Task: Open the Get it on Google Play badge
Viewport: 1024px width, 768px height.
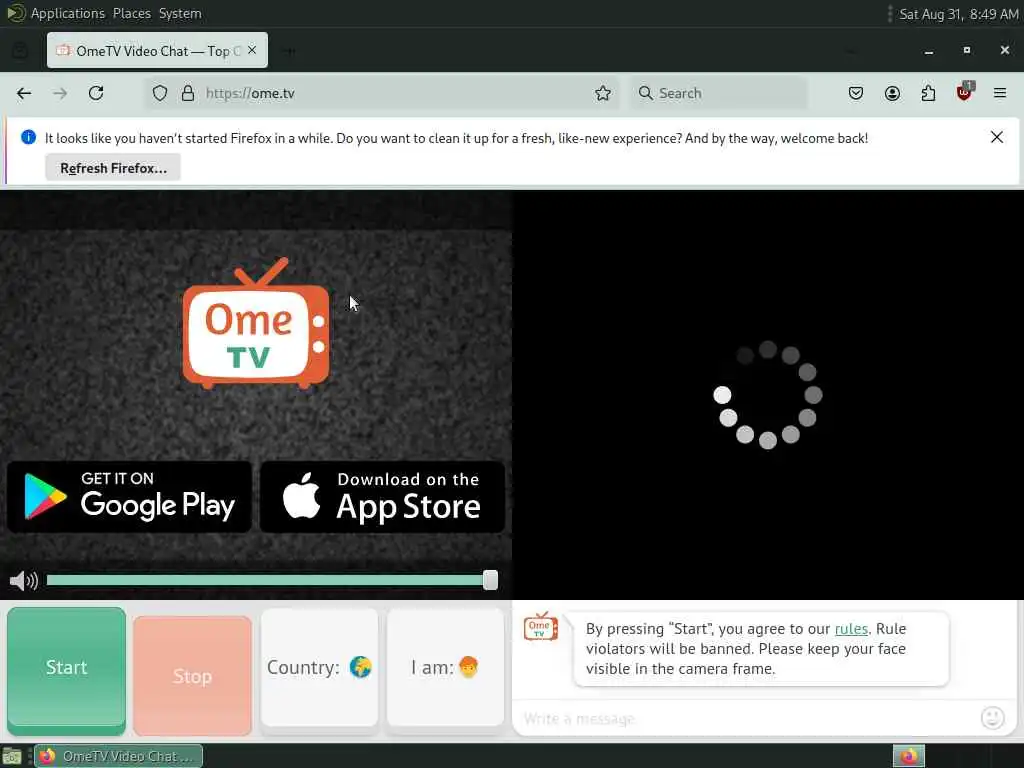Action: (x=129, y=497)
